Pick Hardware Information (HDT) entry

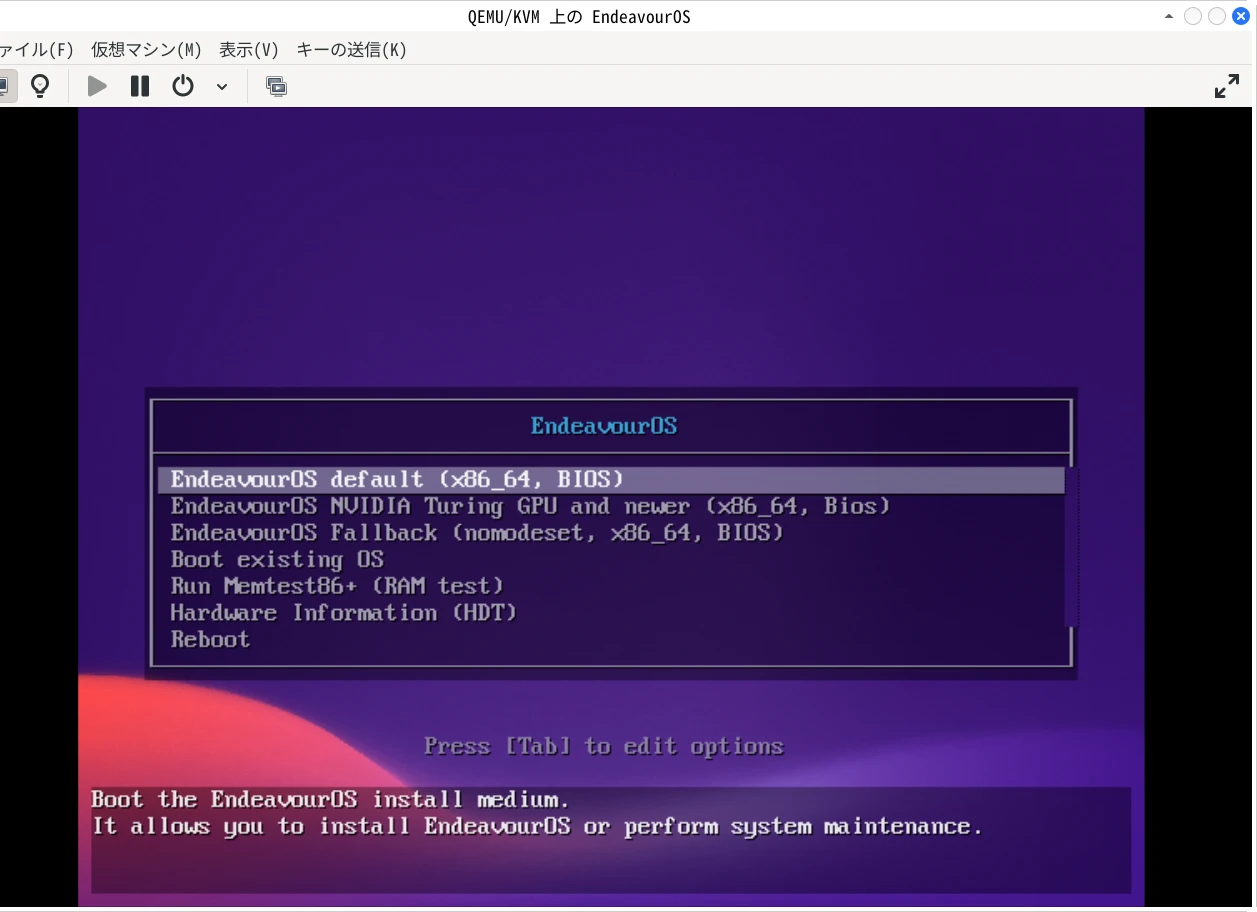tap(343, 613)
